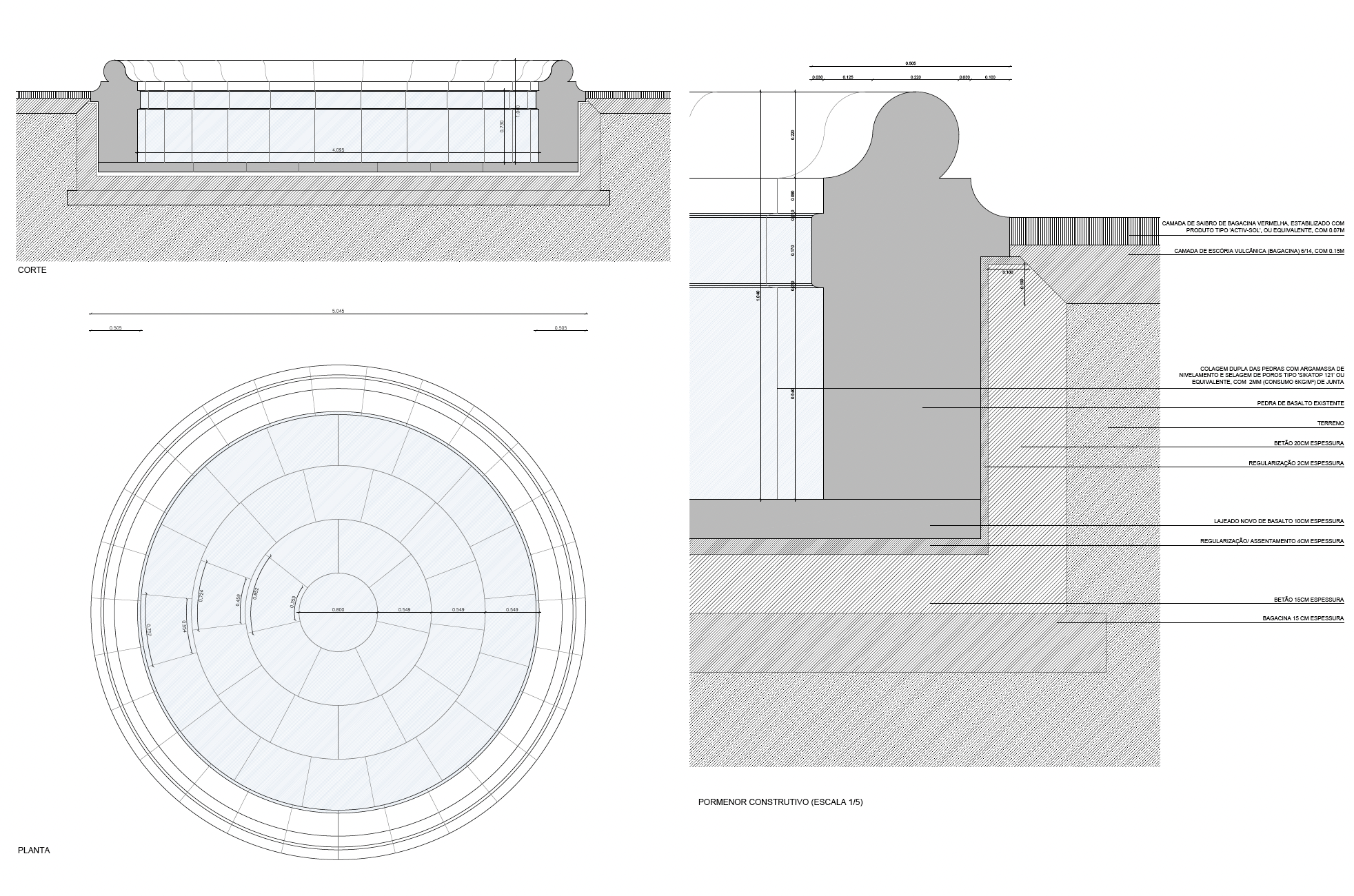Click the 4.095 dimension in the section
1354x896 pixels.
[x=338, y=149]
